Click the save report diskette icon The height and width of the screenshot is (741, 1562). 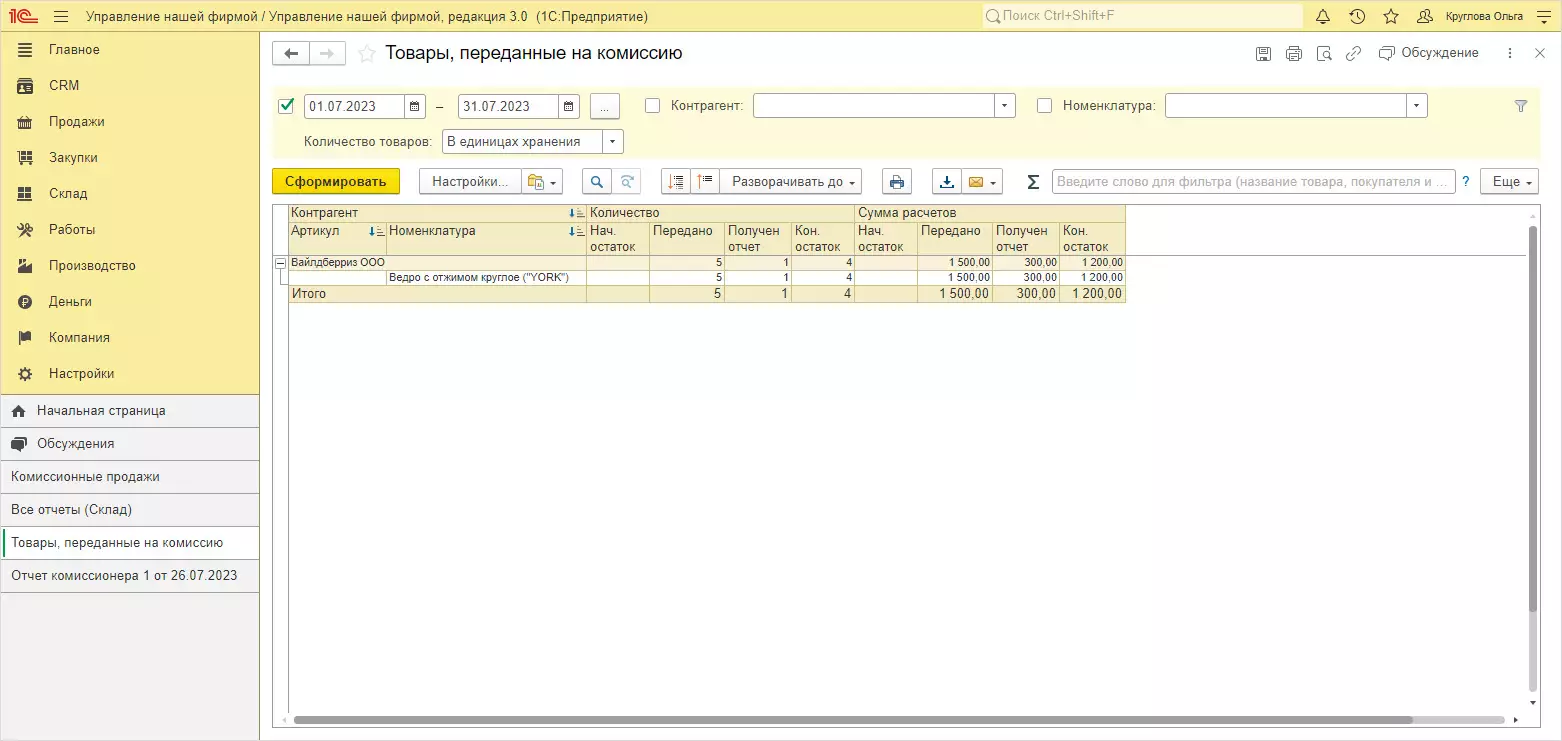[x=1264, y=54]
